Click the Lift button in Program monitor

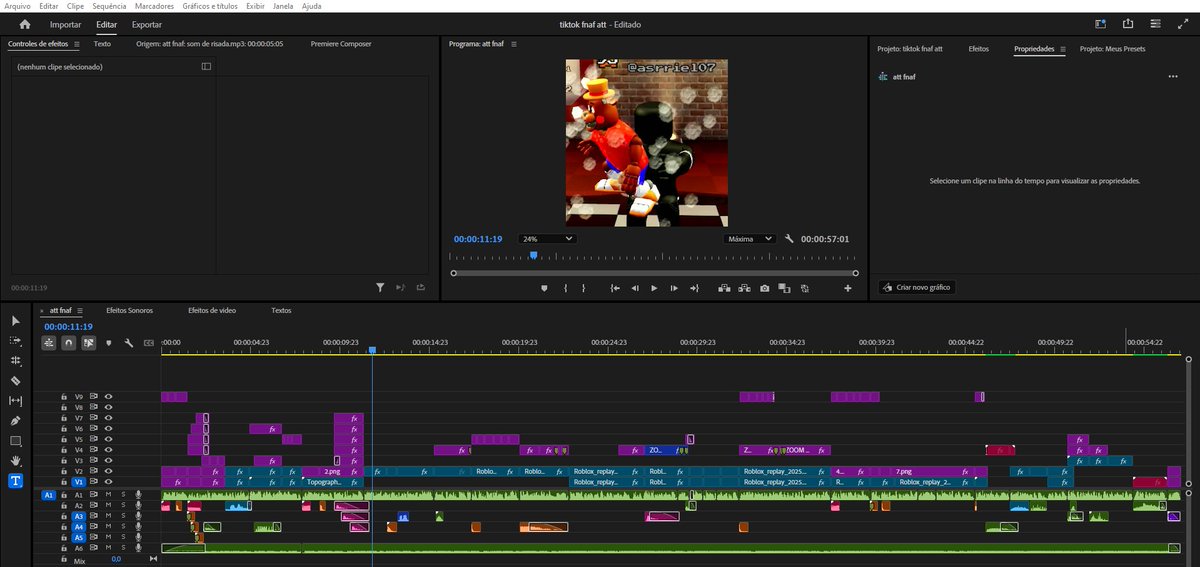click(724, 288)
